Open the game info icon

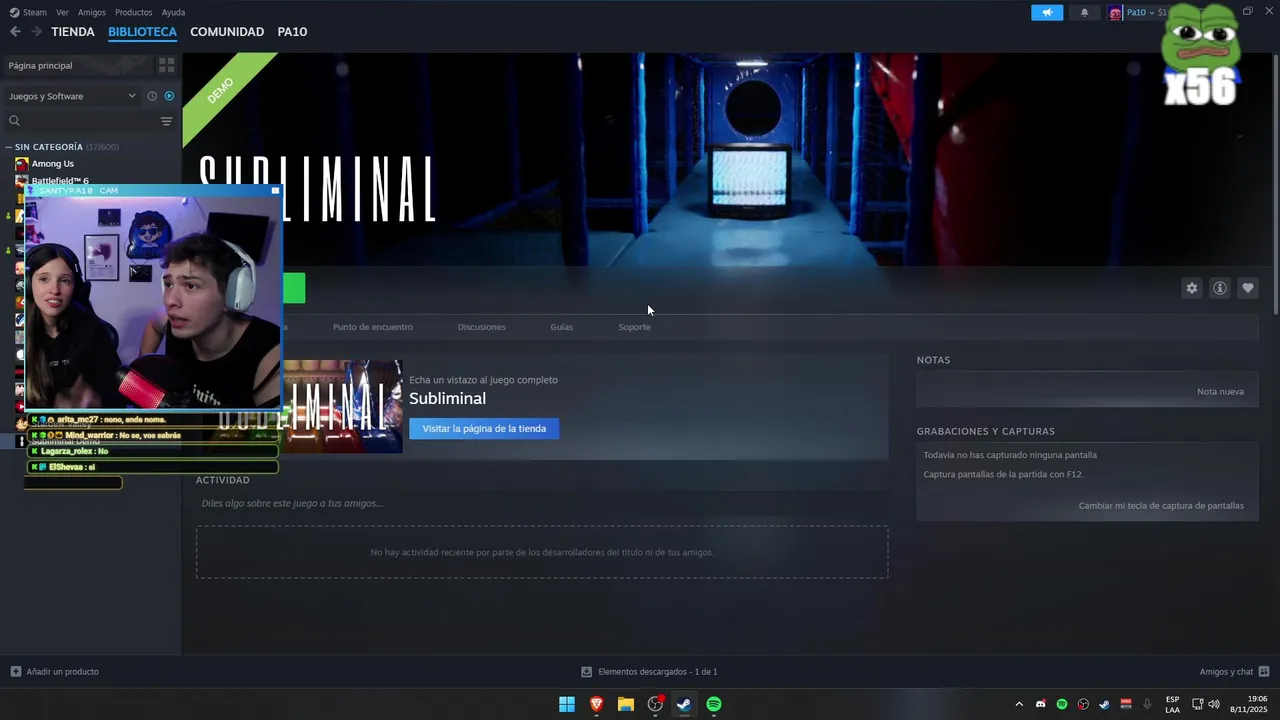pos(1219,288)
